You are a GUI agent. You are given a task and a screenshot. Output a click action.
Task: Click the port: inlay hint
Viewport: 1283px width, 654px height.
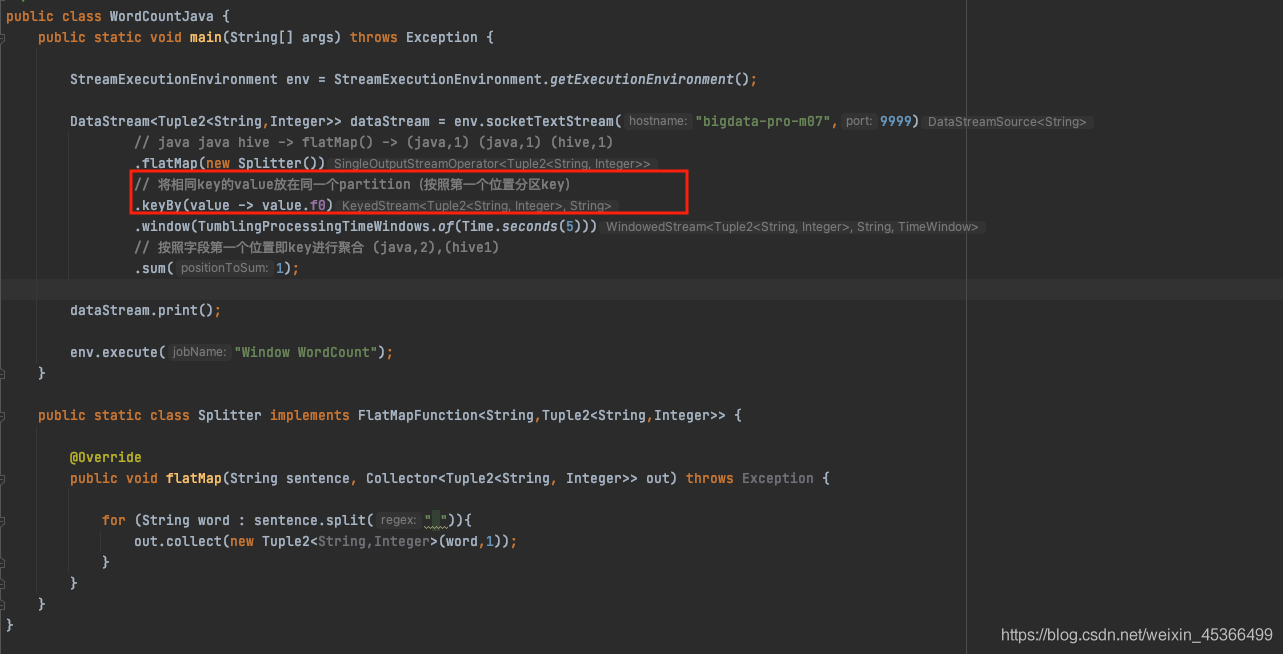click(858, 121)
